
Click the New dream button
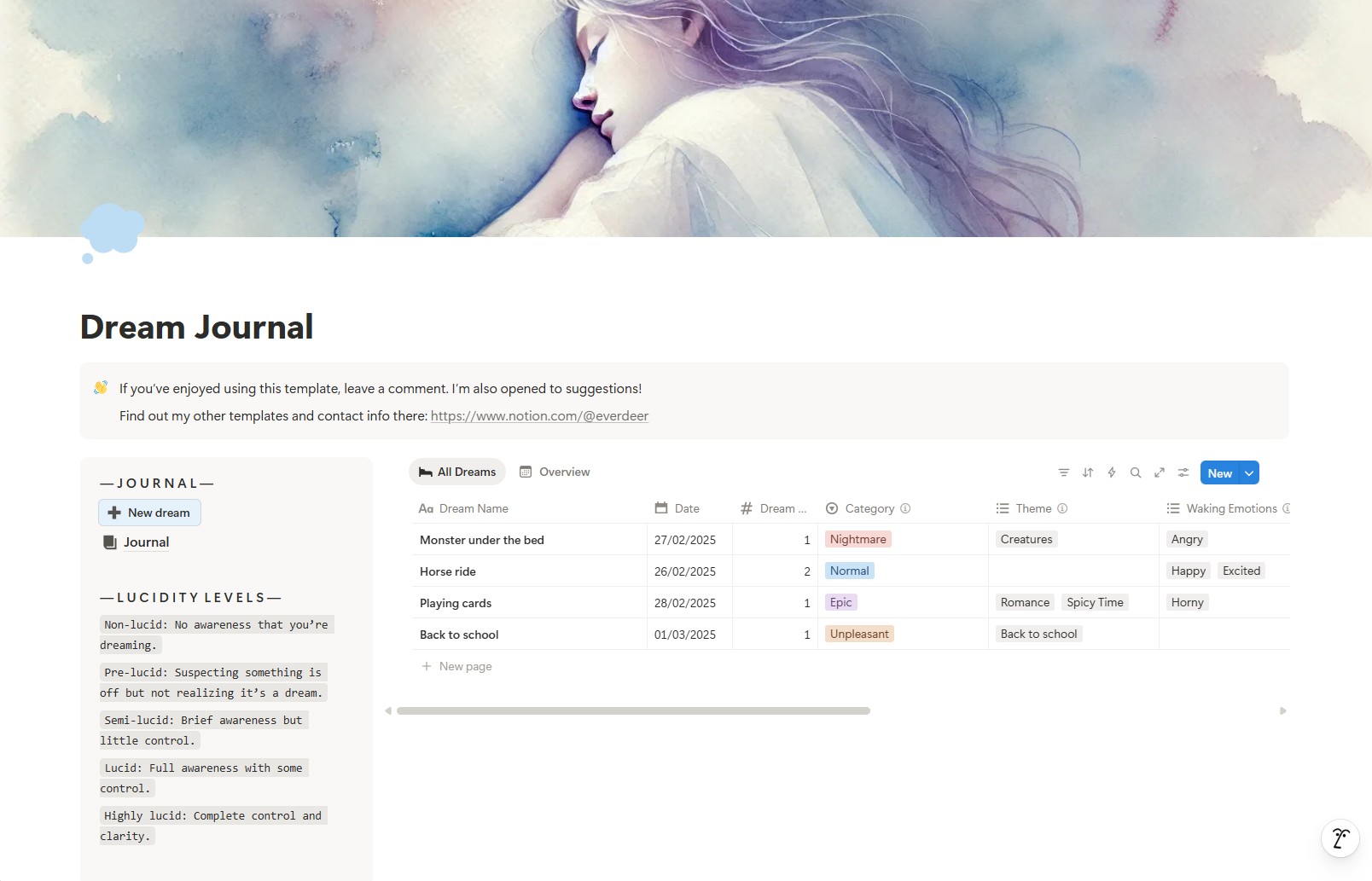point(149,513)
